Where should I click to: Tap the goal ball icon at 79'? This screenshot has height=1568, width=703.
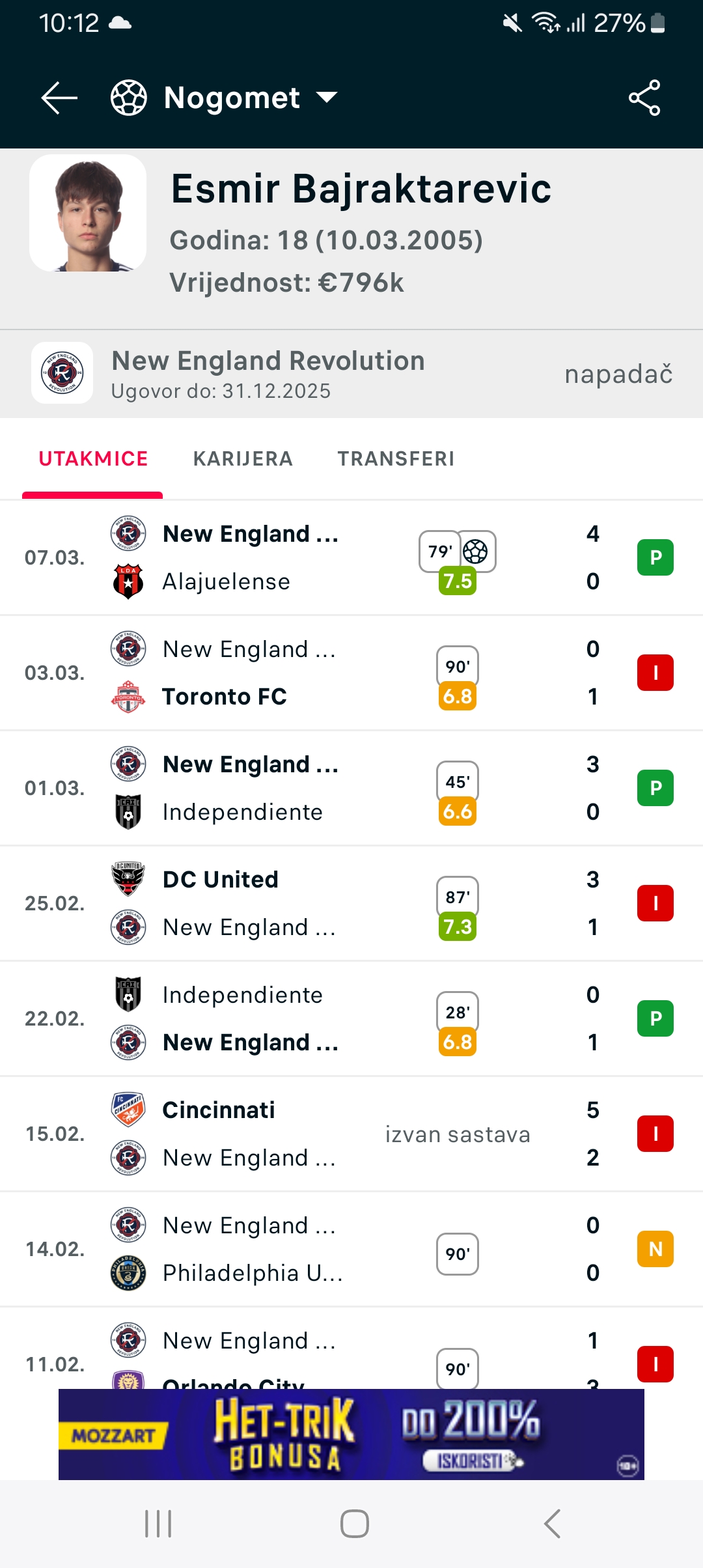point(475,552)
